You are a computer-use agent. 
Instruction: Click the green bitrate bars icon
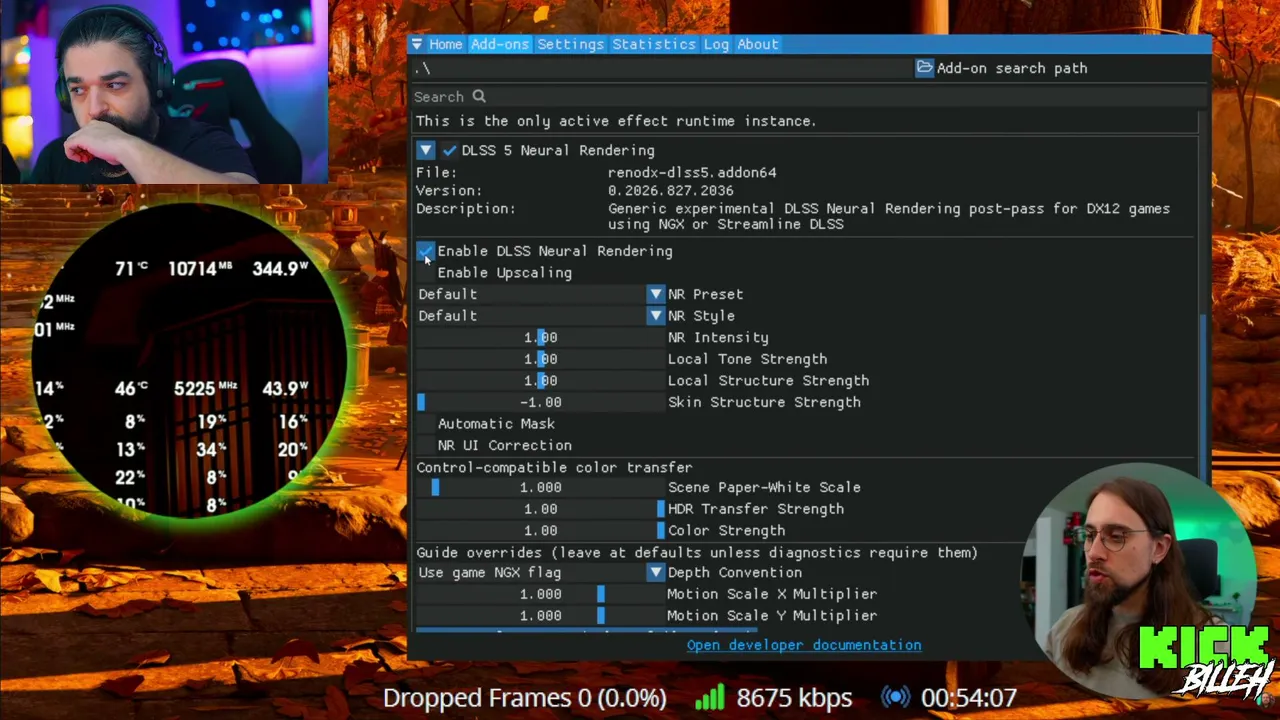click(709, 697)
